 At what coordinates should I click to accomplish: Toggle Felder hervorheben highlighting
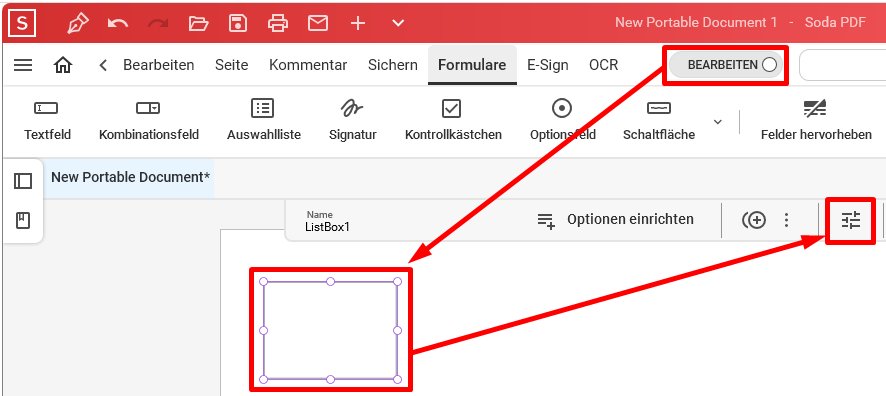click(x=816, y=120)
